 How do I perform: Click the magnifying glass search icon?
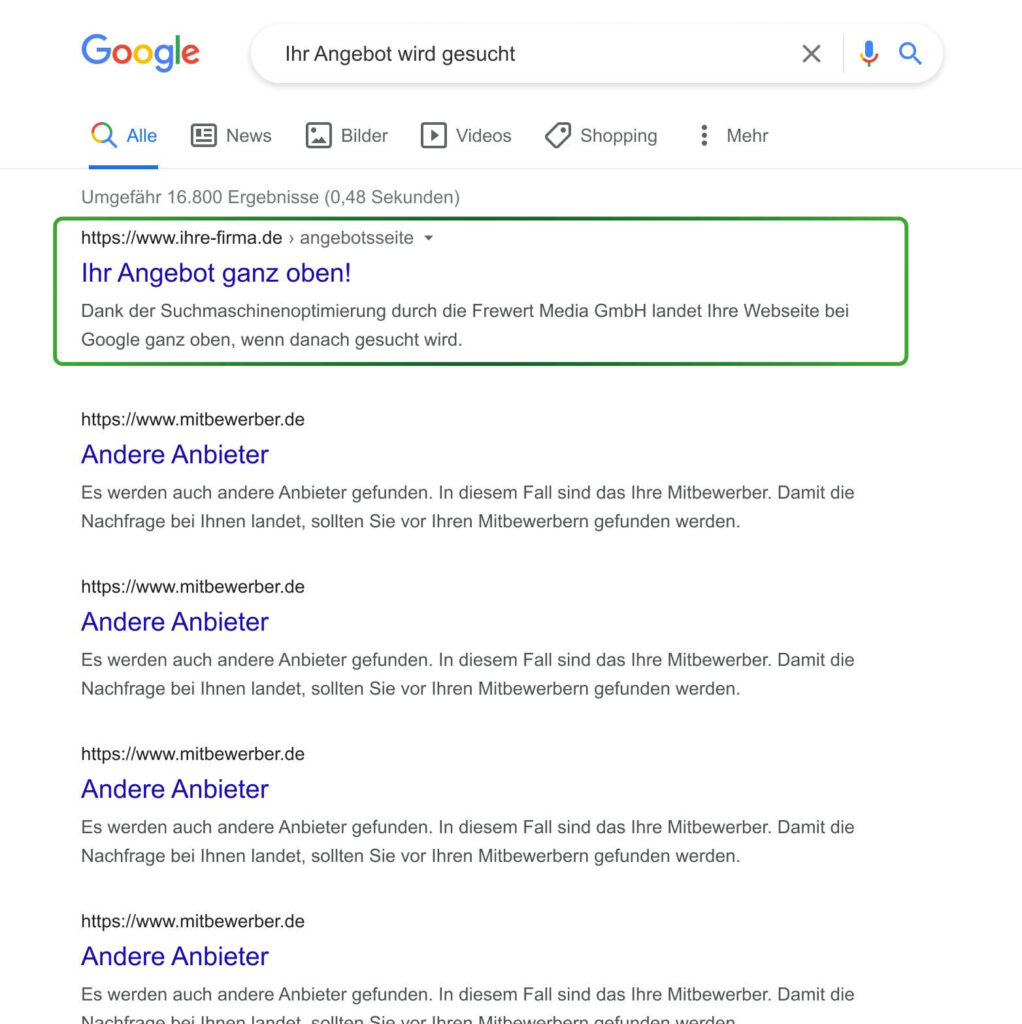tap(910, 54)
